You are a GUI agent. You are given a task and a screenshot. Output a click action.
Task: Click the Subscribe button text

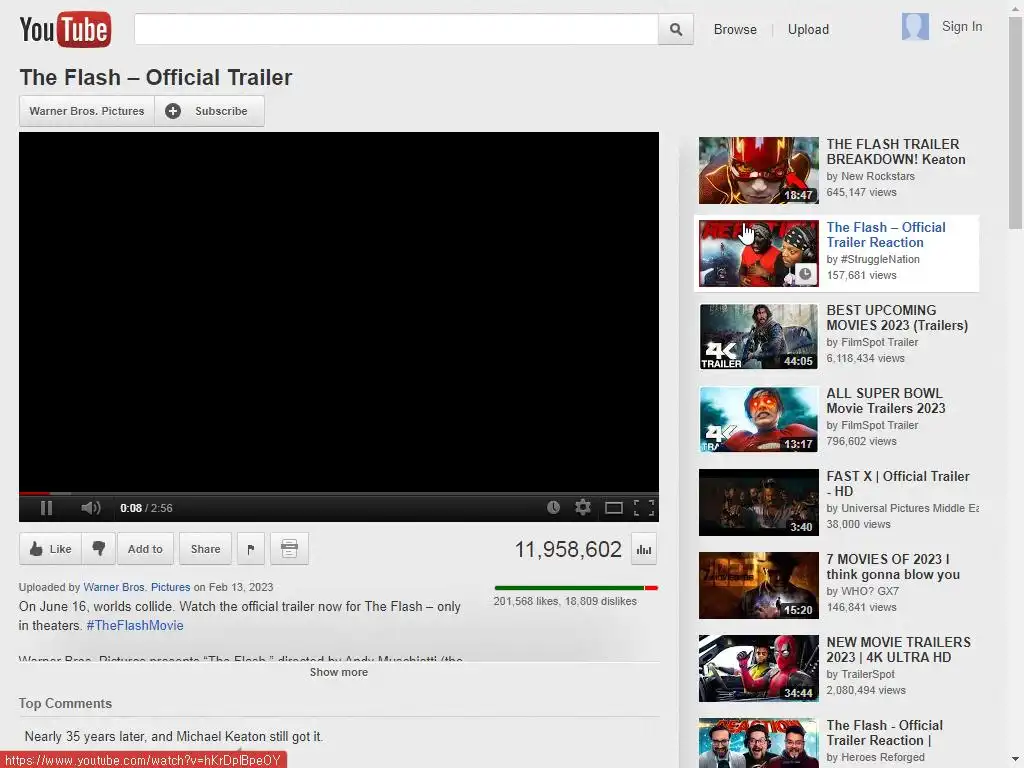click(x=221, y=111)
